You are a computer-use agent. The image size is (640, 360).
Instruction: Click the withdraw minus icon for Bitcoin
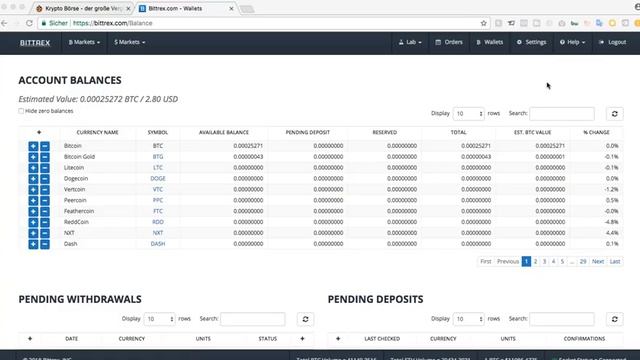pos(45,146)
